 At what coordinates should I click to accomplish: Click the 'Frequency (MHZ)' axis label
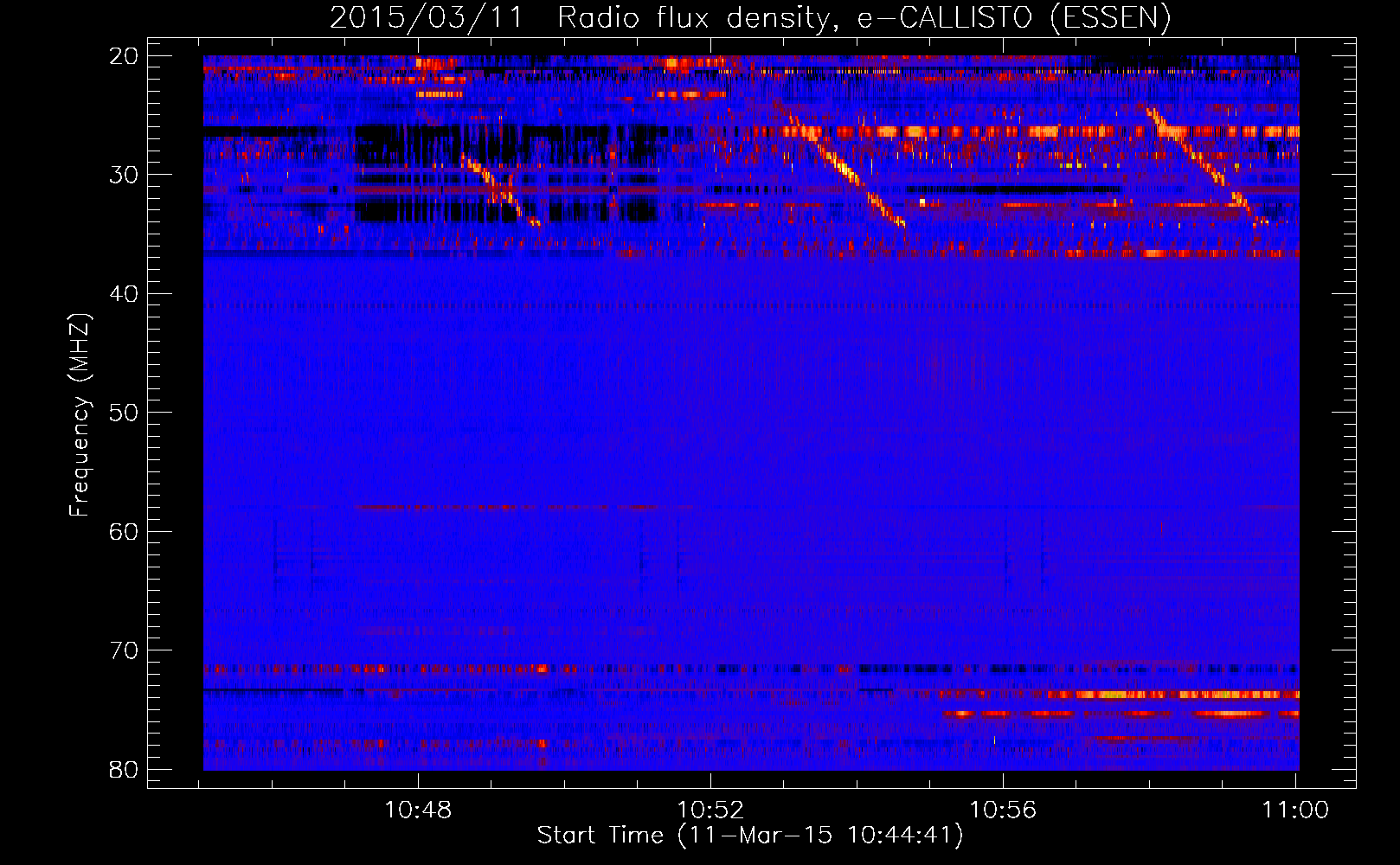(80, 414)
